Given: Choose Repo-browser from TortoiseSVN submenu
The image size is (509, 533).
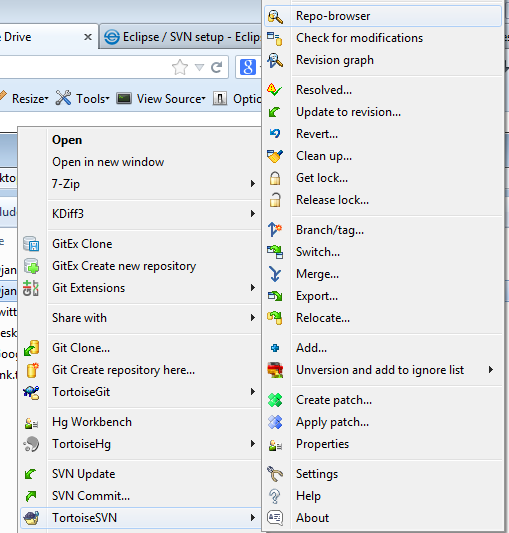Looking at the screenshot, I should click(383, 16).
